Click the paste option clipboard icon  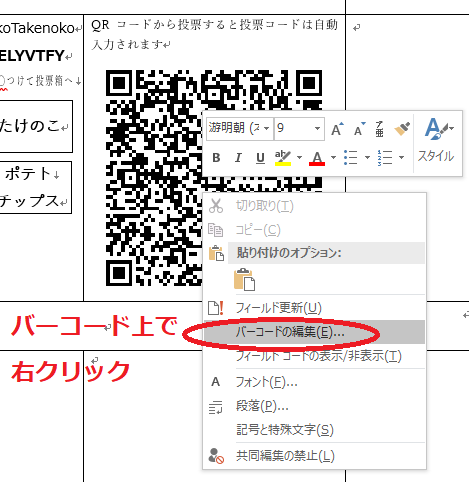pos(245,279)
